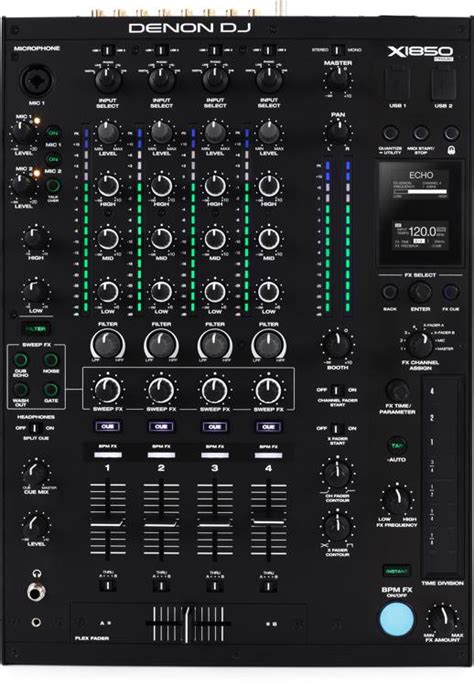
Task: Click channel 3 SWEEP FX knob
Action: (215, 390)
